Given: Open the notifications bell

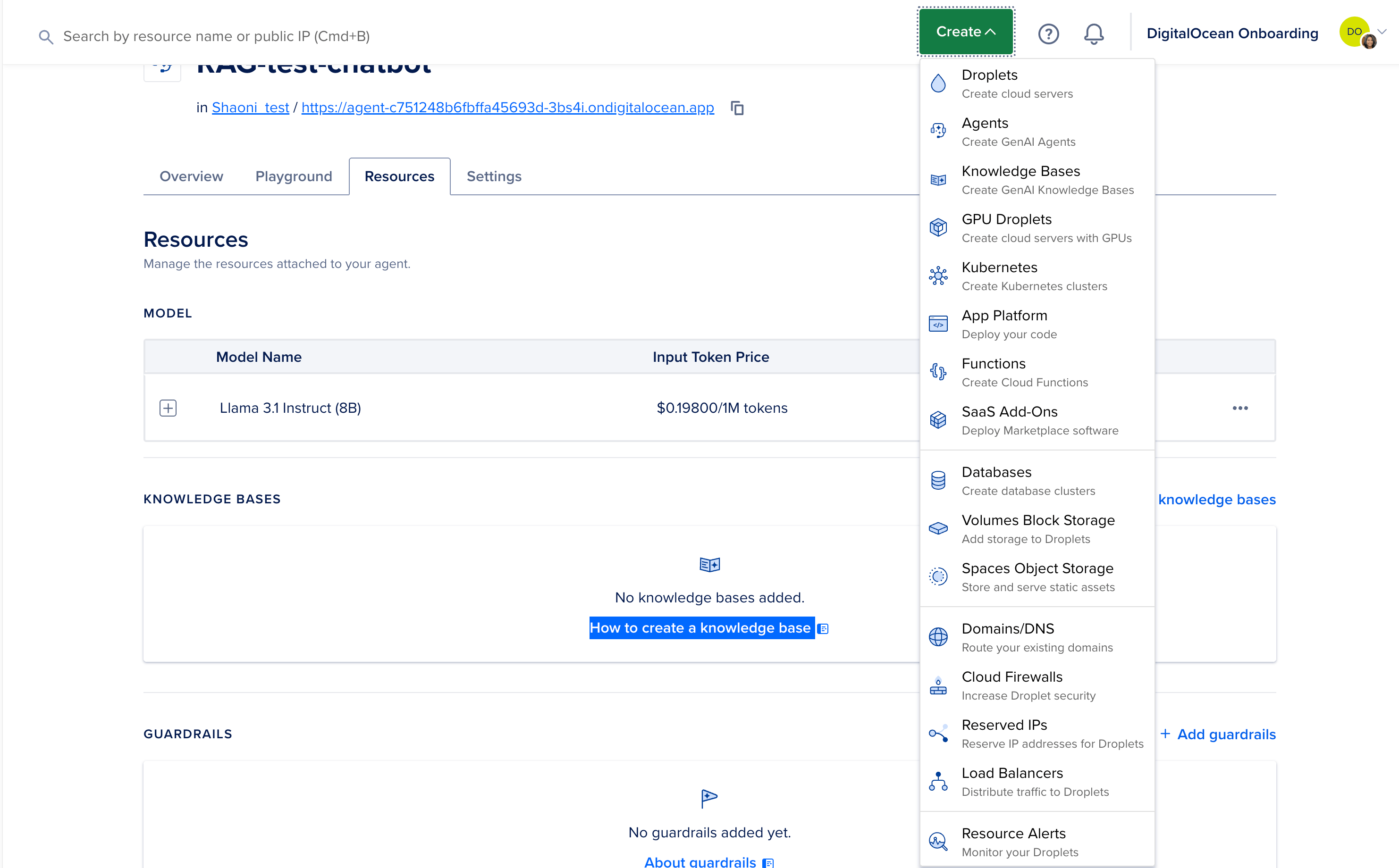Looking at the screenshot, I should (1094, 34).
